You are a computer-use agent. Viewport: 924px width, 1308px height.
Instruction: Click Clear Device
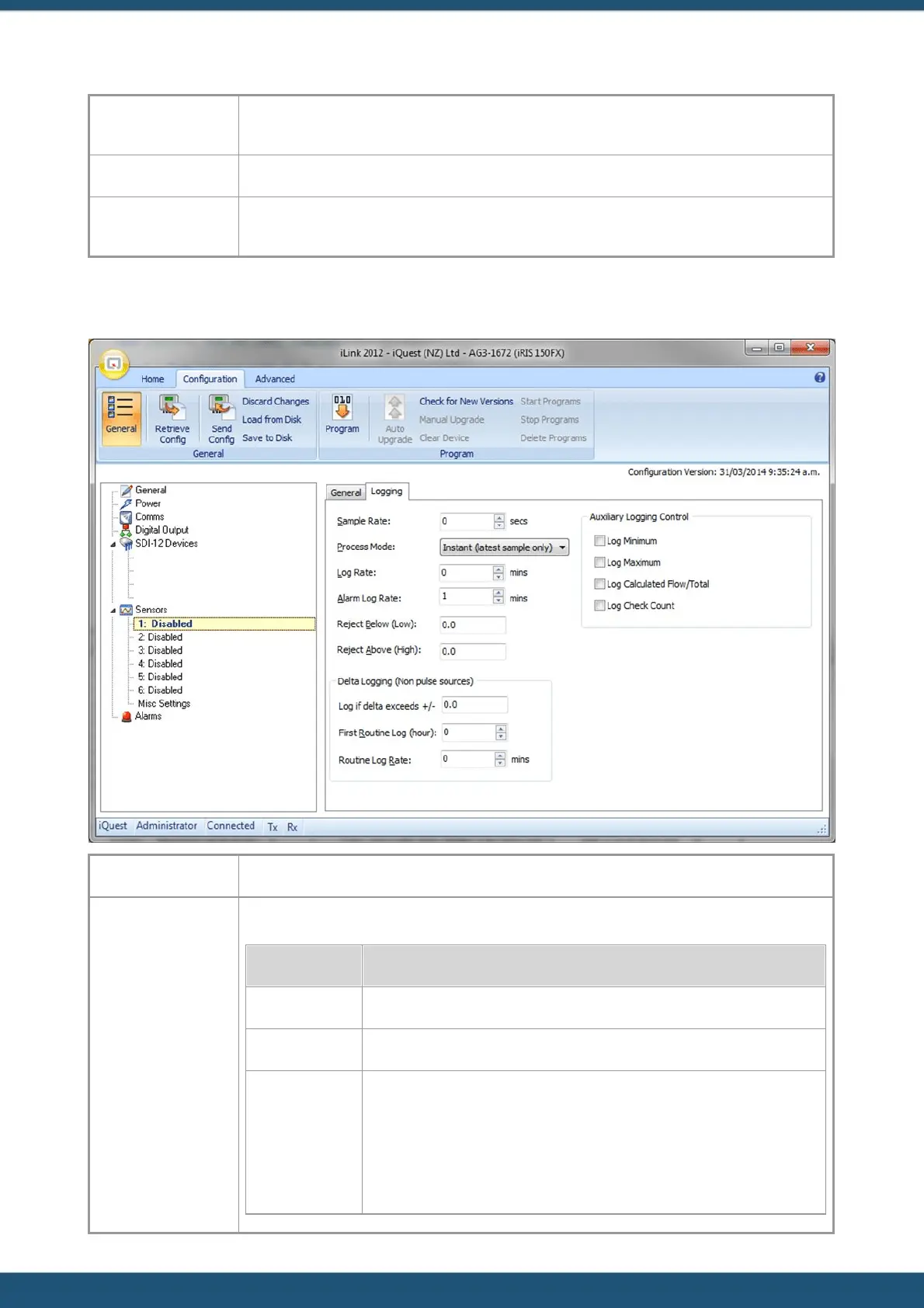[444, 438]
